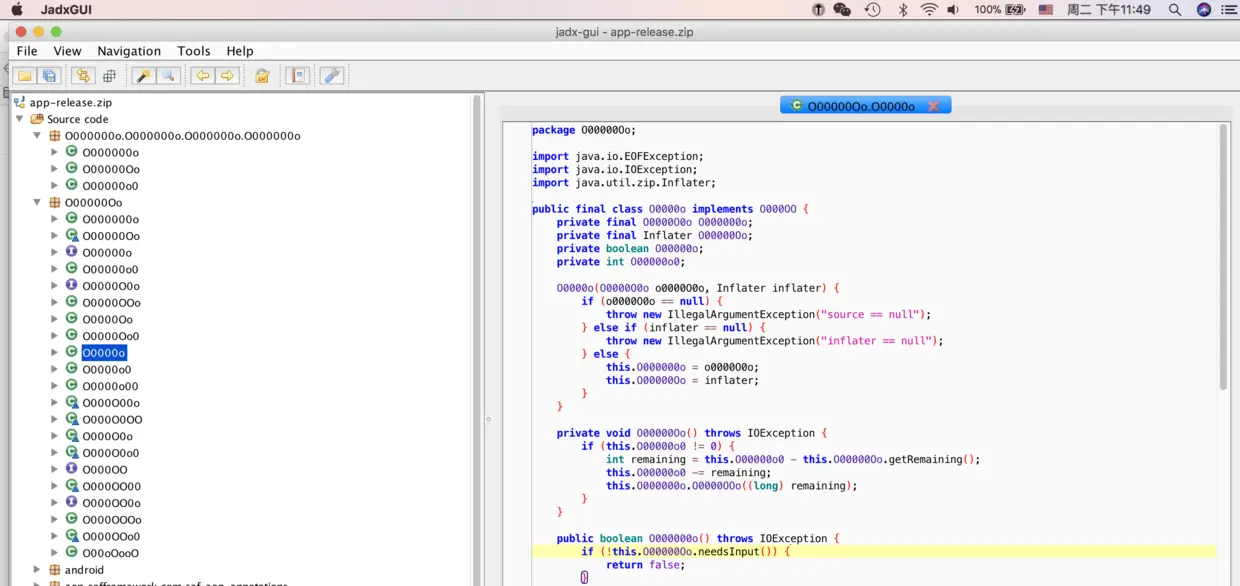Collapse the O00000Oo package node
This screenshot has height=586, width=1240.
[37, 203]
